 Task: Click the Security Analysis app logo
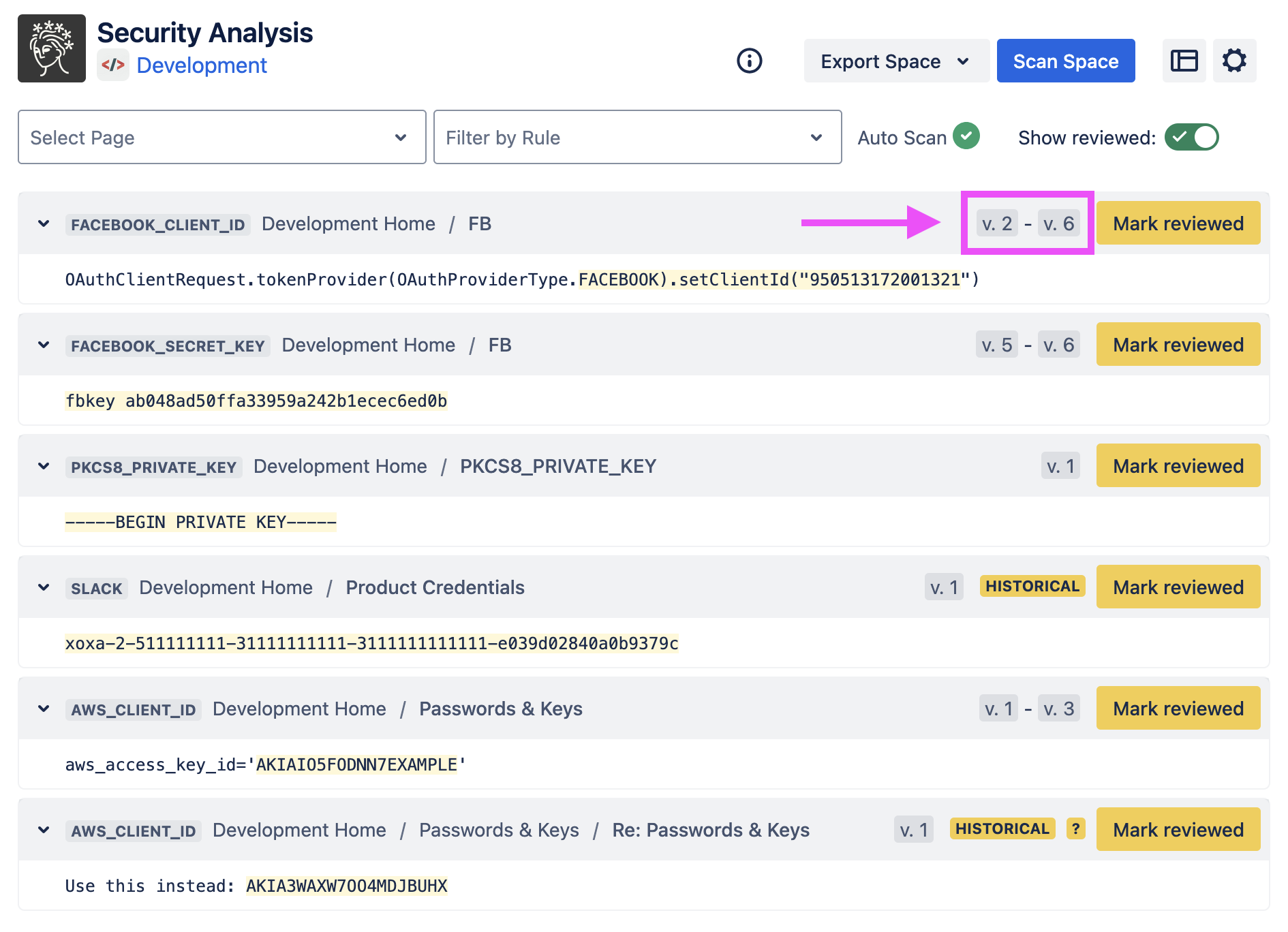pyautogui.click(x=52, y=48)
